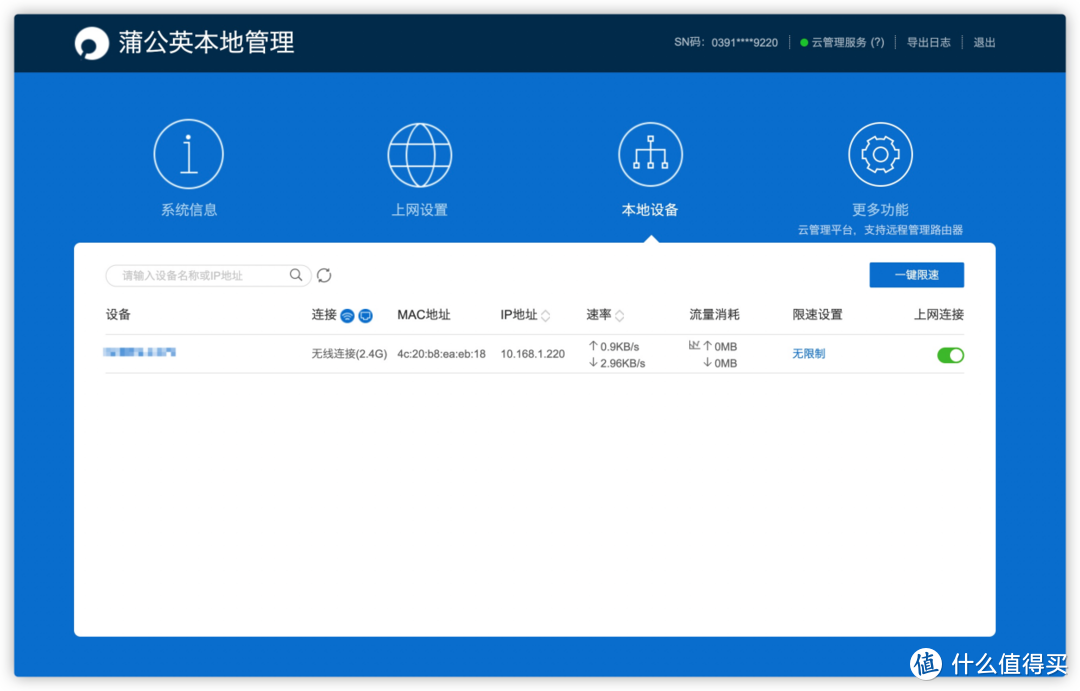Refresh the device list with the reload icon
This screenshot has width=1080, height=691.
324,275
